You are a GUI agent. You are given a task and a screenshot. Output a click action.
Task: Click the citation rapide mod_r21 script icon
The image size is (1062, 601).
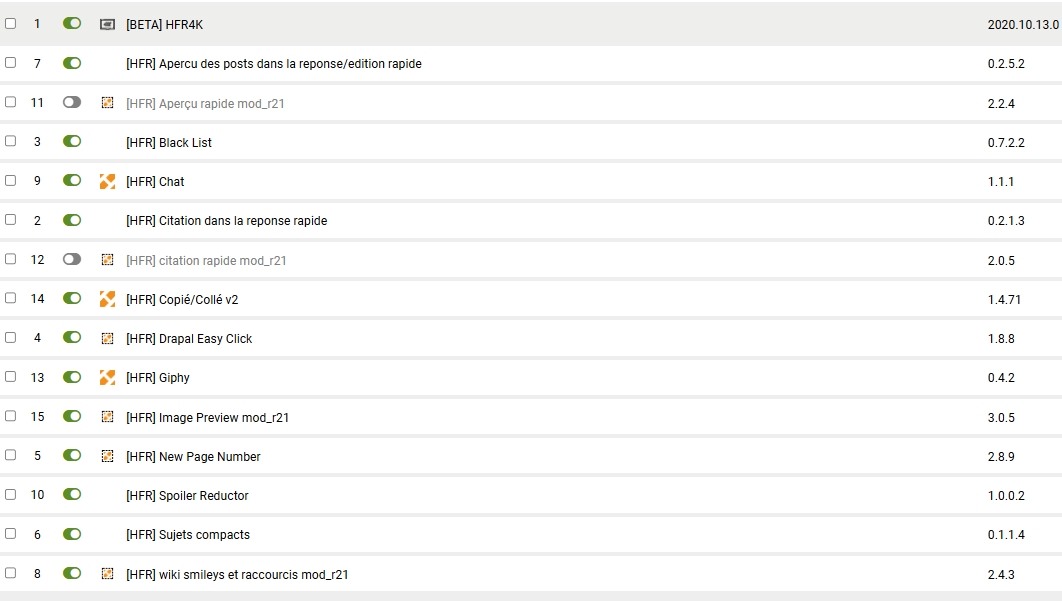107,260
